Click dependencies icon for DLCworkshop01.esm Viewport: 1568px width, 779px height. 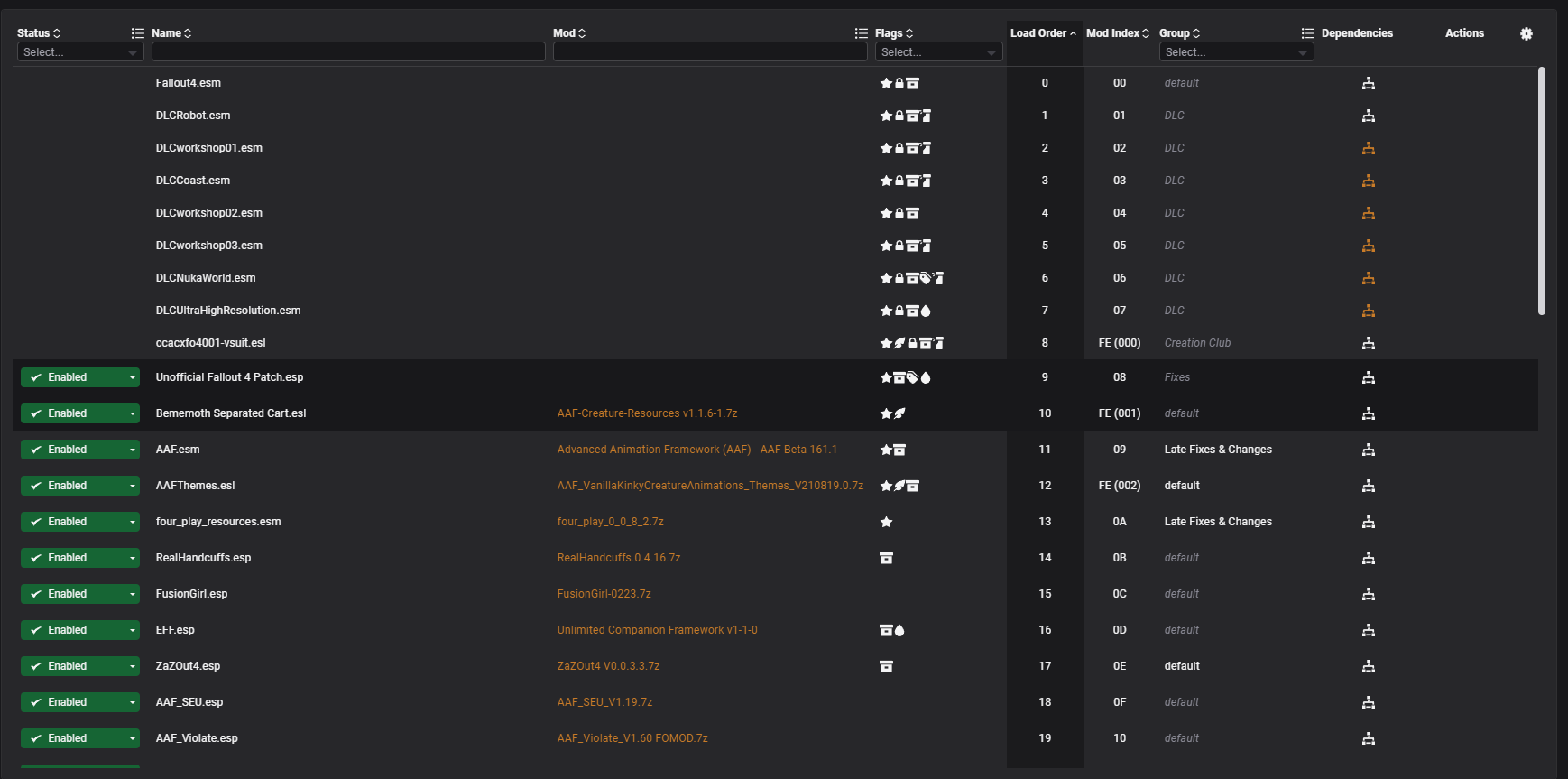(x=1368, y=148)
